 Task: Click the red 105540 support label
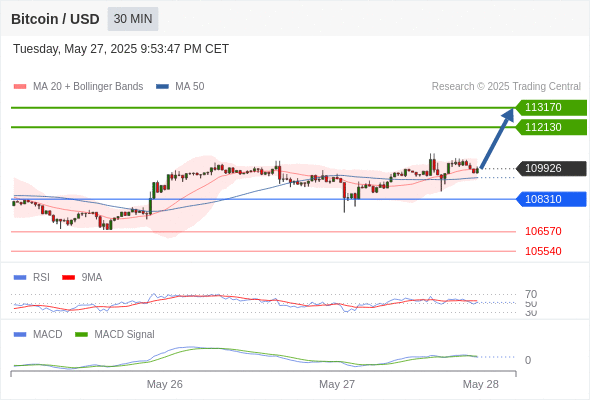(x=543, y=251)
